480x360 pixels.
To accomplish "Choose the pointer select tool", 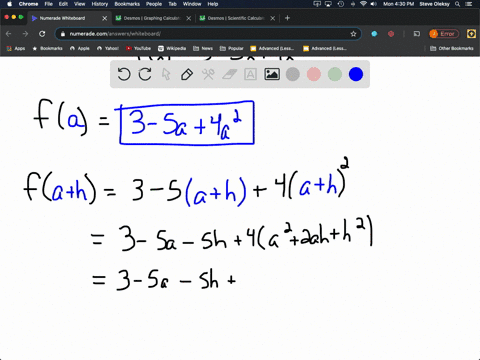I will [x=166, y=74].
